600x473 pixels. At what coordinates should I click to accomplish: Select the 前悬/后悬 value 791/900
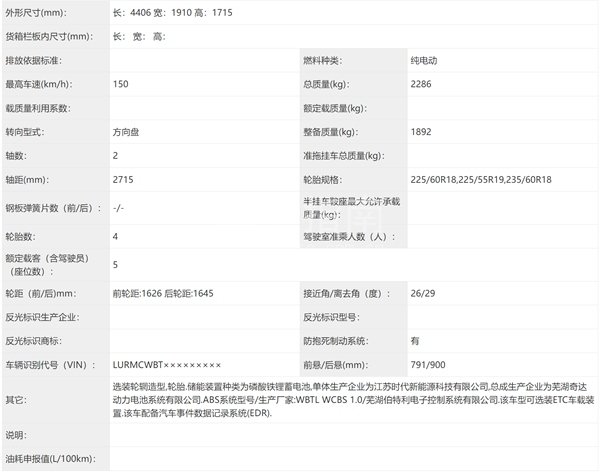coord(430,366)
